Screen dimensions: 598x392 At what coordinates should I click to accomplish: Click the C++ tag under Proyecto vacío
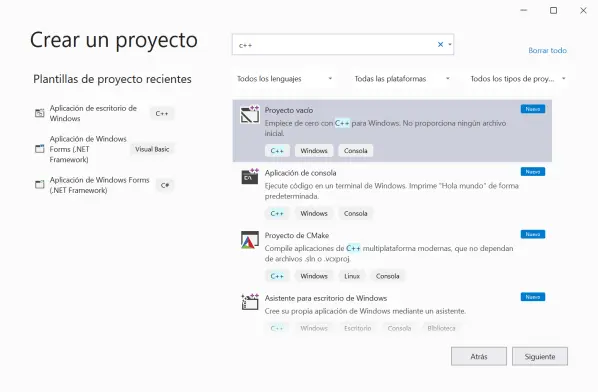point(277,151)
